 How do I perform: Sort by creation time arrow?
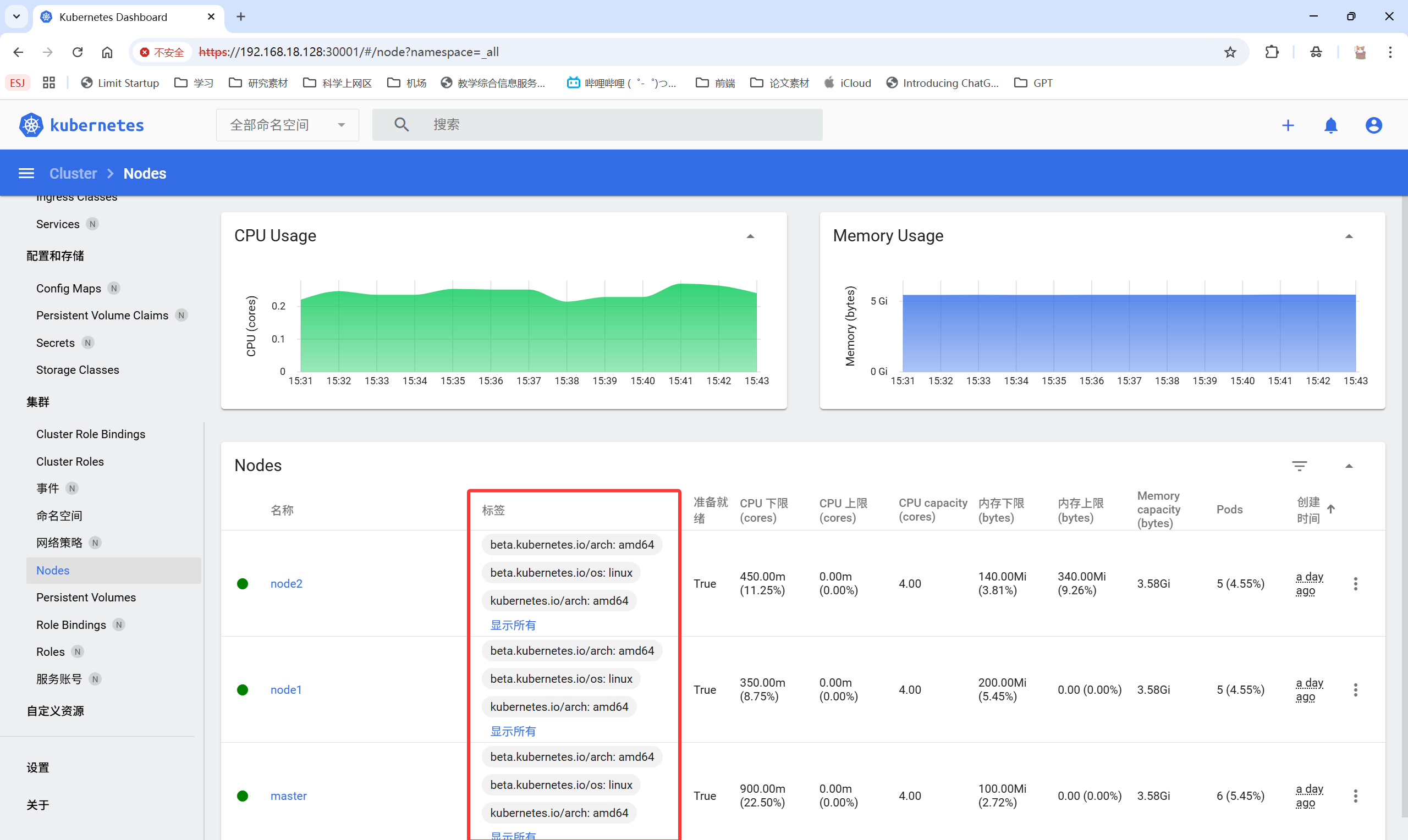point(1331,510)
